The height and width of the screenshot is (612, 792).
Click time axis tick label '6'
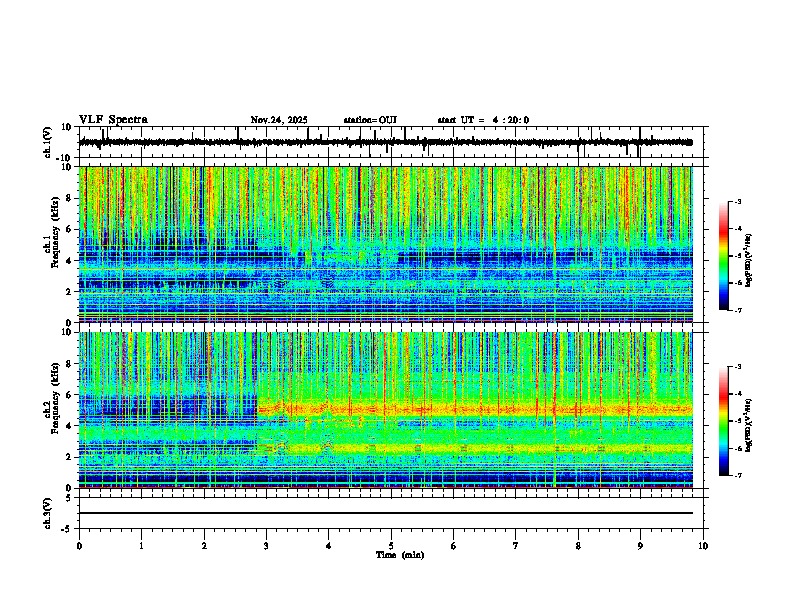click(454, 546)
